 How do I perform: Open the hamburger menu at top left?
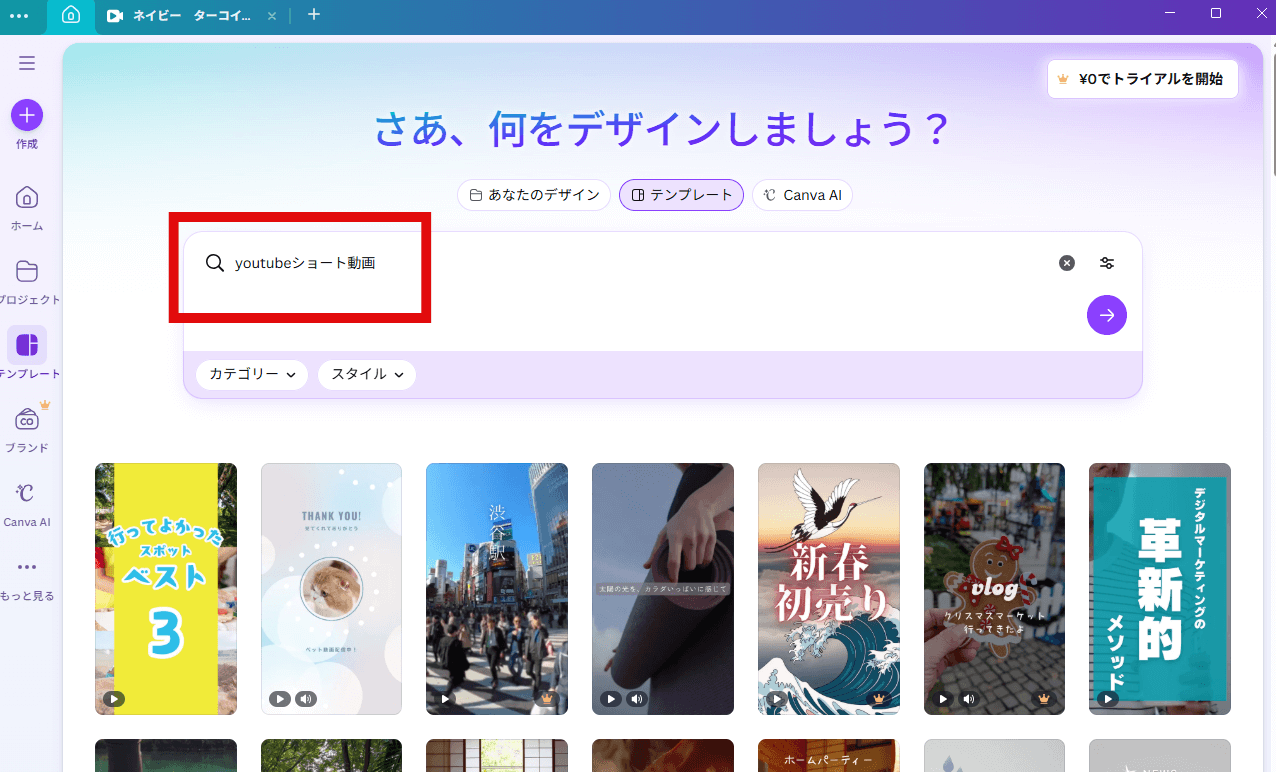tap(26, 63)
